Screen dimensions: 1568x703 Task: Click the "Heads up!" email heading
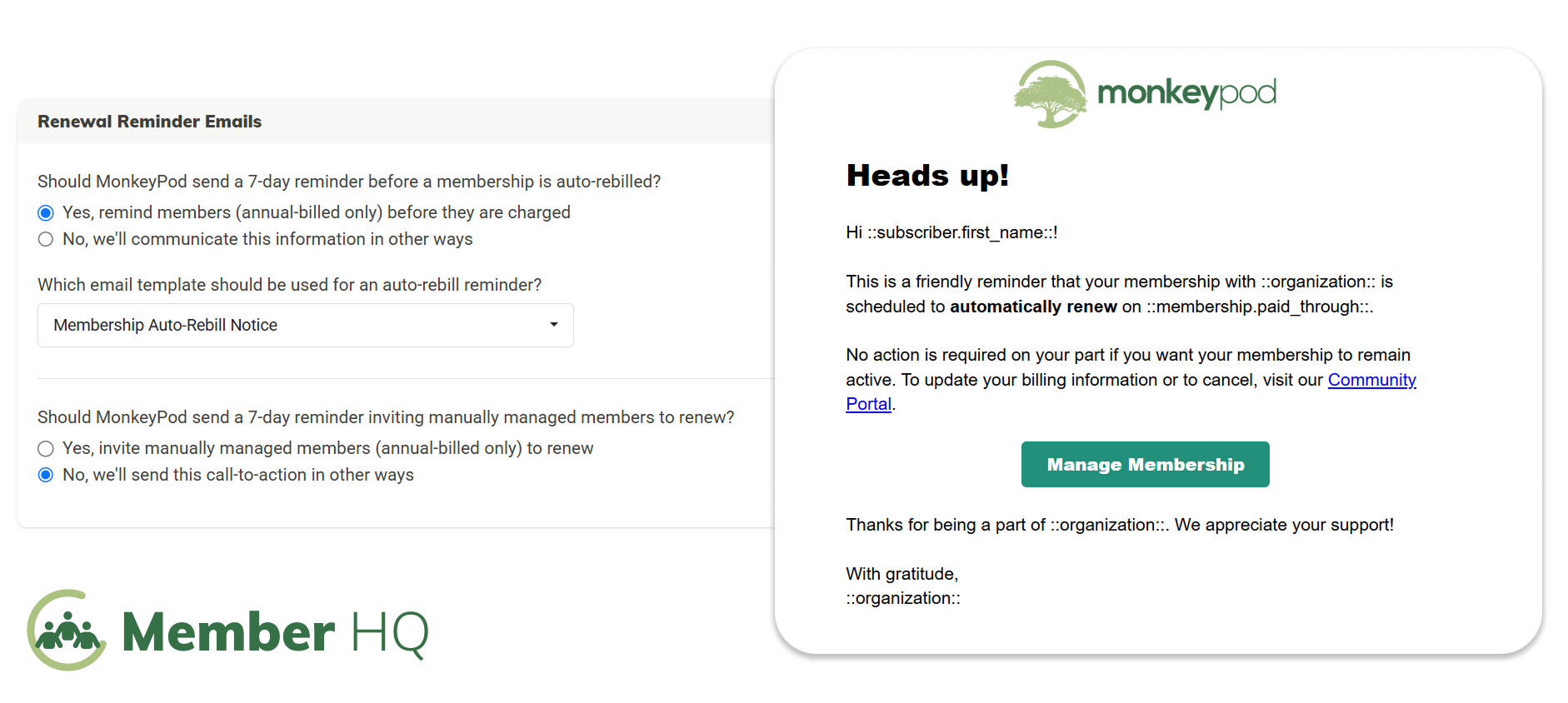927,176
